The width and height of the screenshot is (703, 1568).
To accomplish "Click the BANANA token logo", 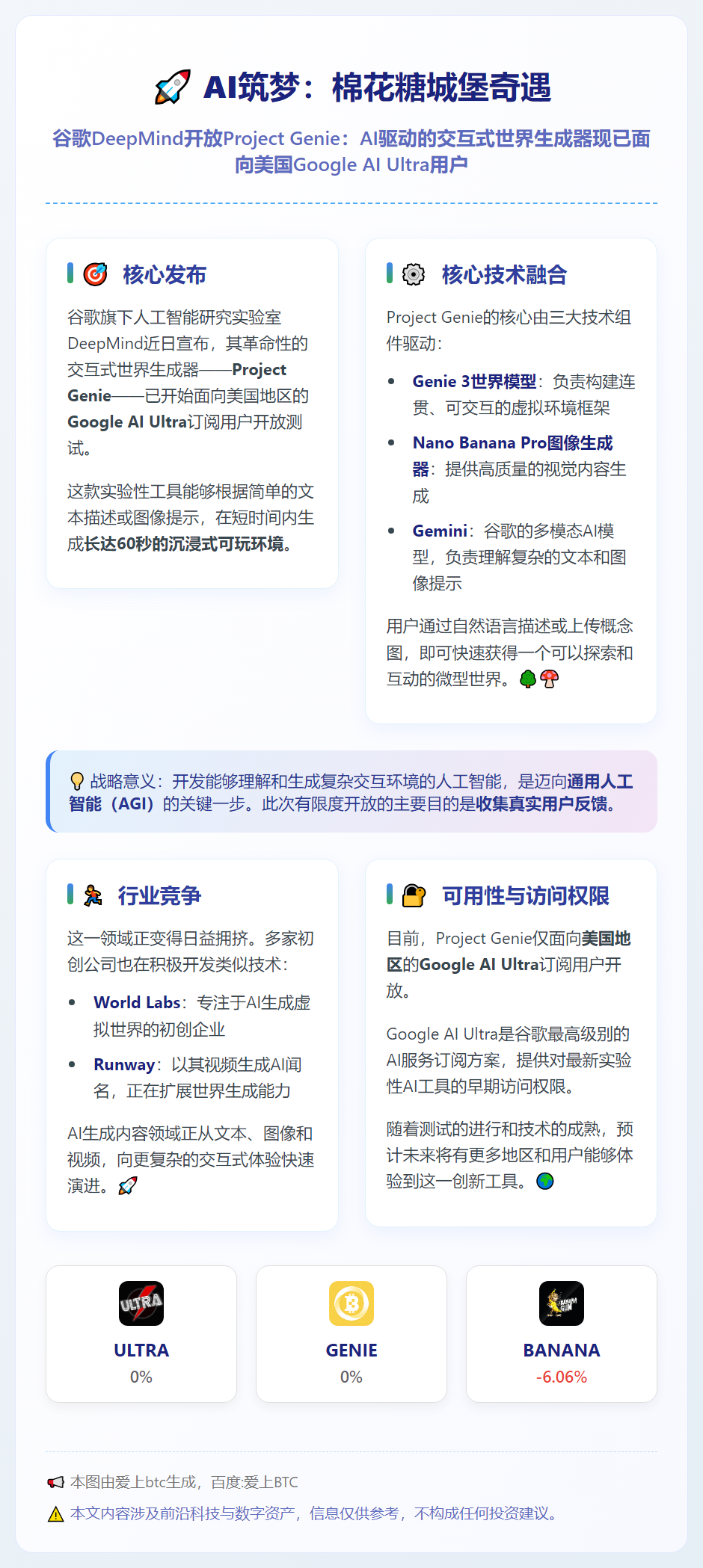I will click(x=562, y=1303).
